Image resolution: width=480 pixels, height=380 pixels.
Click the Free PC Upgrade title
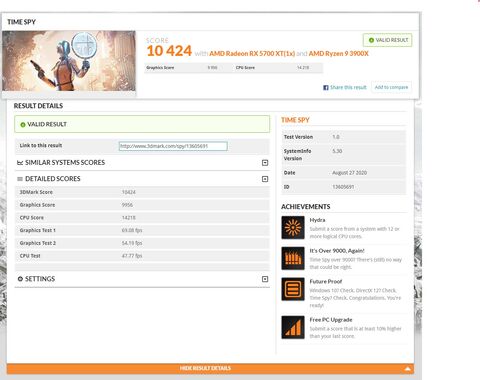point(331,320)
